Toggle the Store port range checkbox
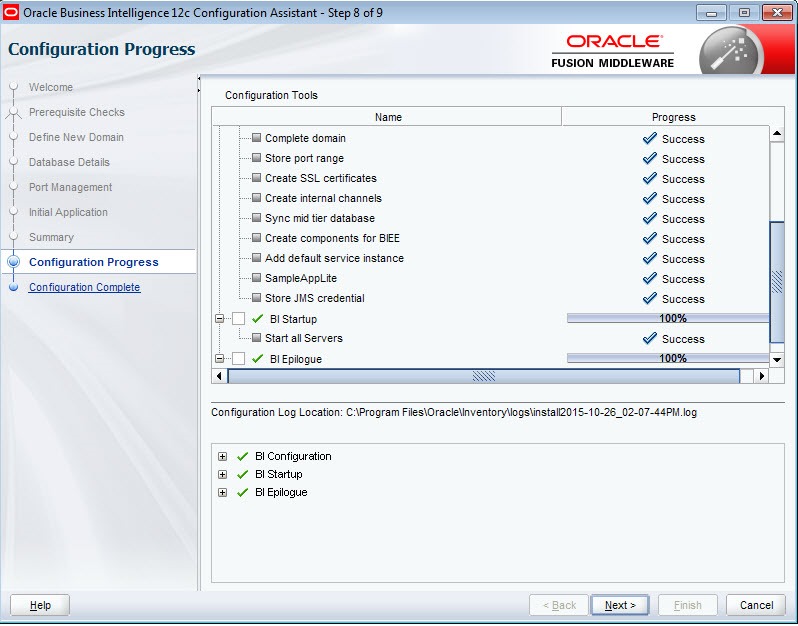The image size is (798, 626). (256, 158)
